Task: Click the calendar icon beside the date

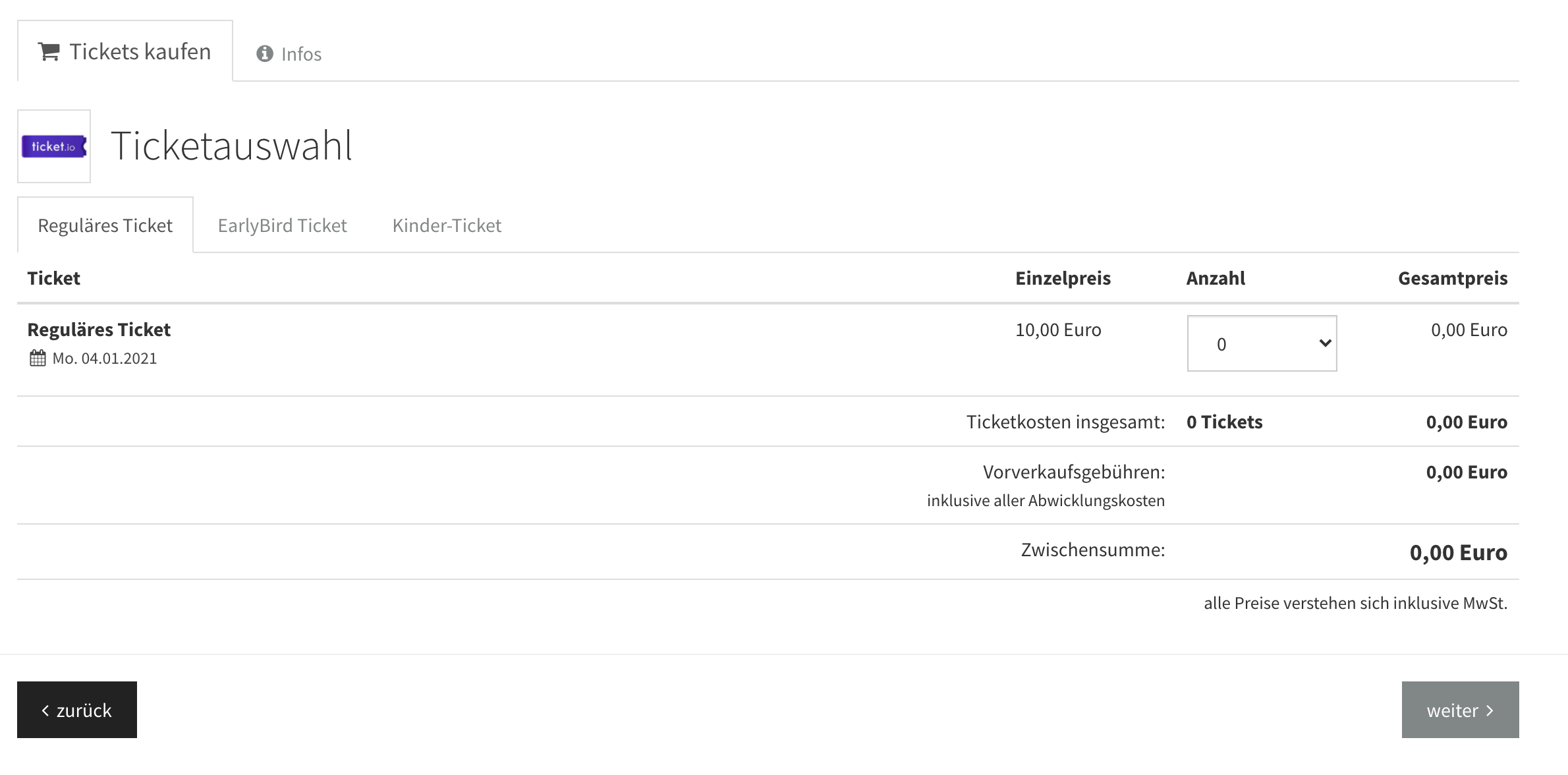Action: click(x=38, y=358)
